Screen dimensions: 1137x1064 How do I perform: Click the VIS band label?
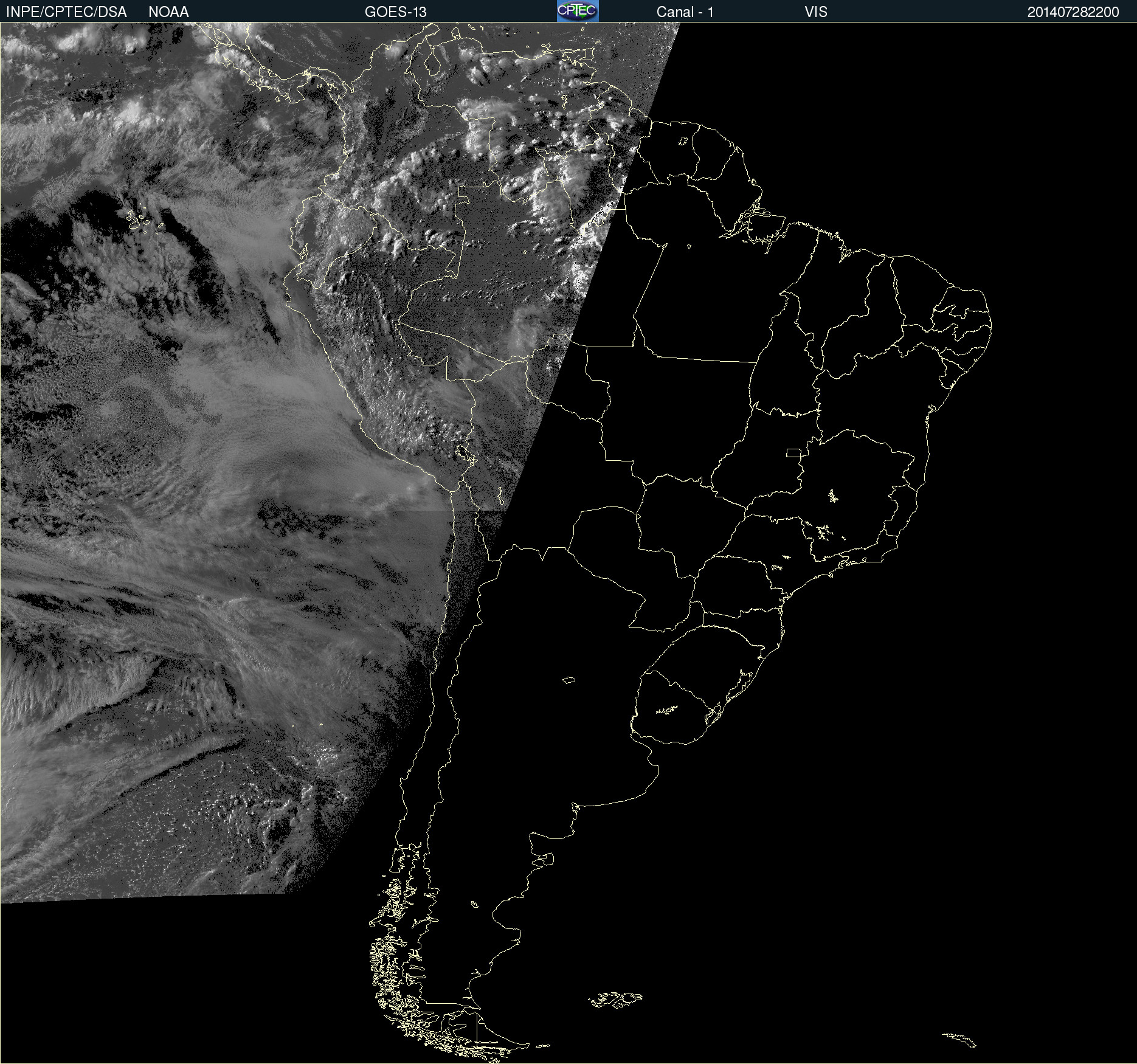(x=815, y=12)
